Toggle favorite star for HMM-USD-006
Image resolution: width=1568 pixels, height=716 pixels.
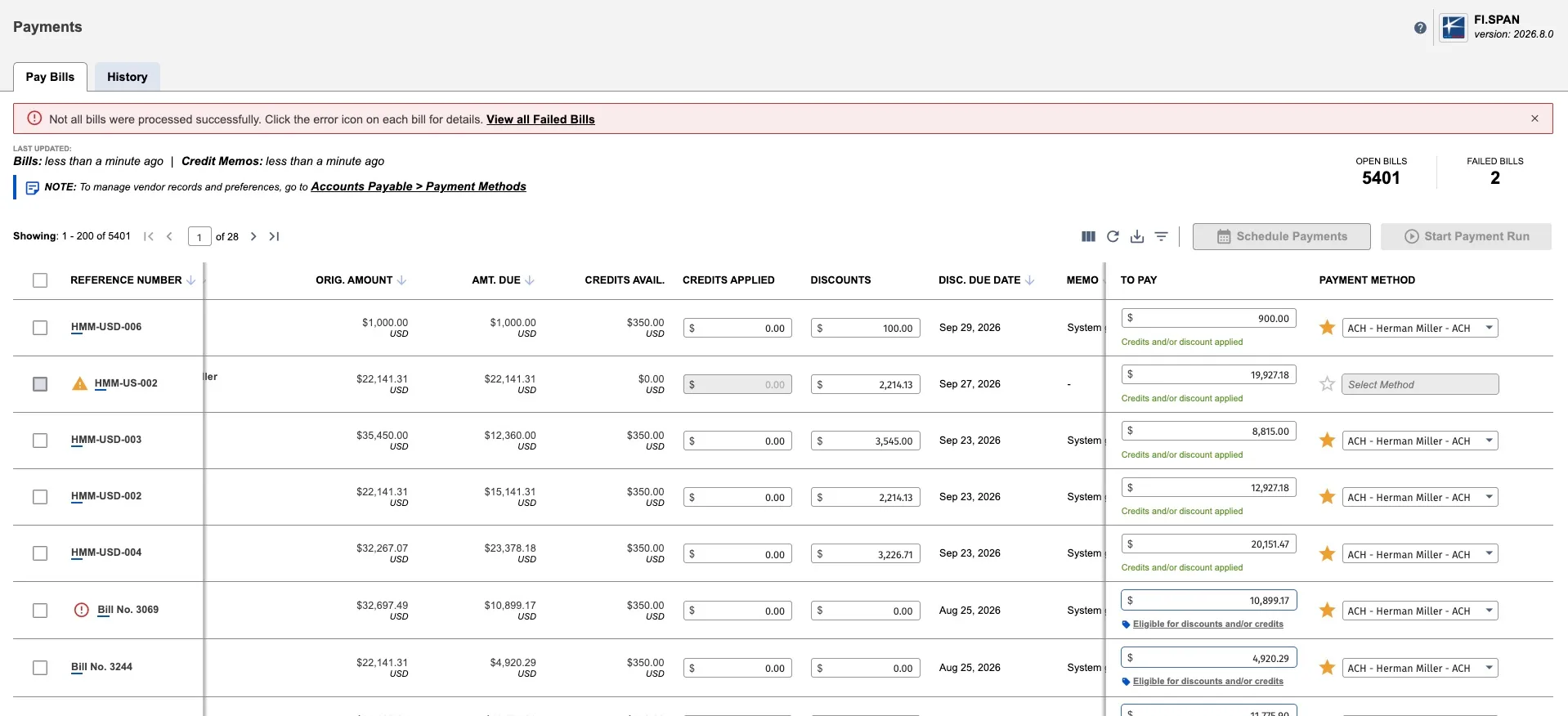coord(1328,328)
